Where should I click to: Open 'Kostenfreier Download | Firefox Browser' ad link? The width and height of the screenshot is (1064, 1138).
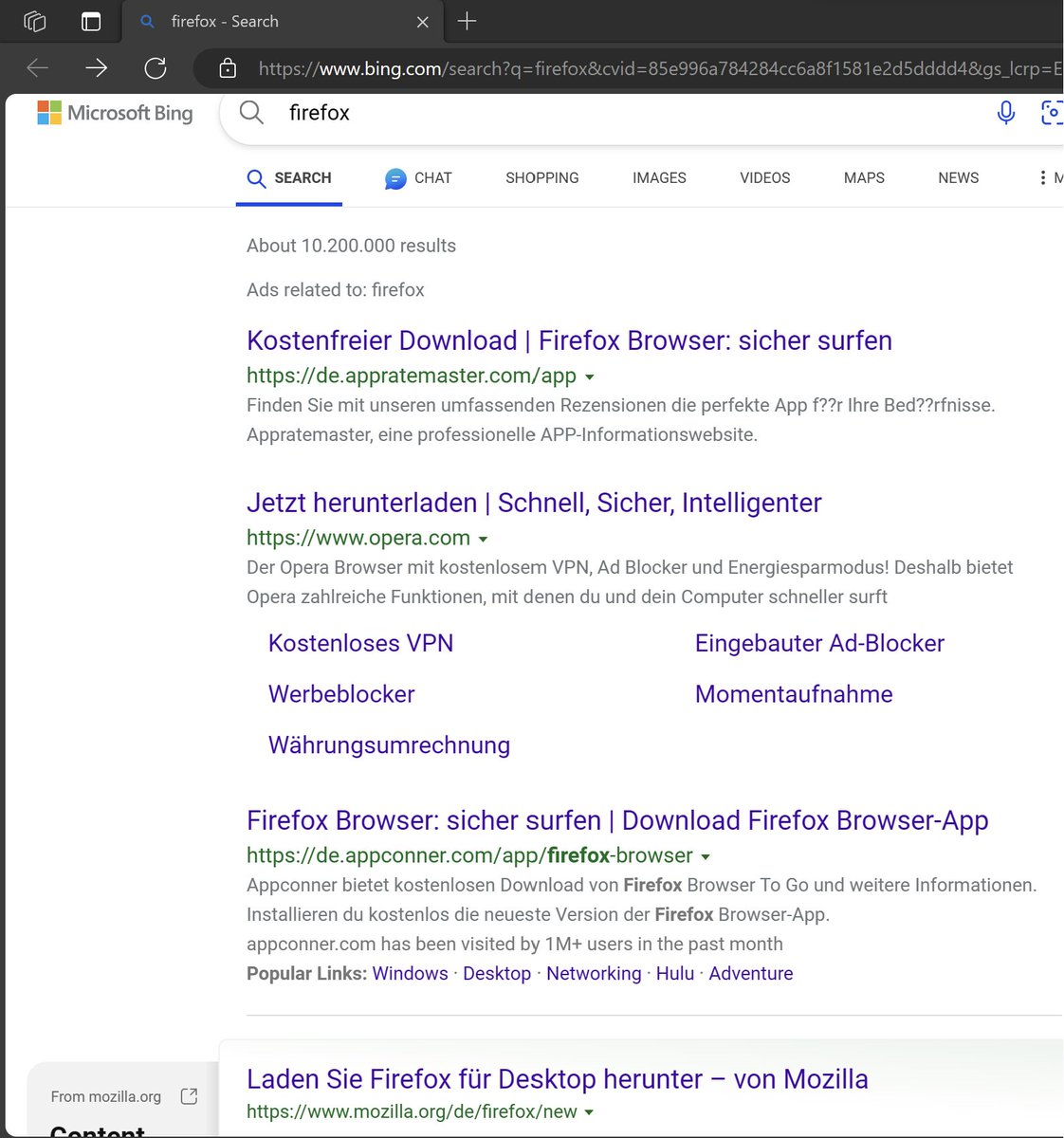coord(569,340)
